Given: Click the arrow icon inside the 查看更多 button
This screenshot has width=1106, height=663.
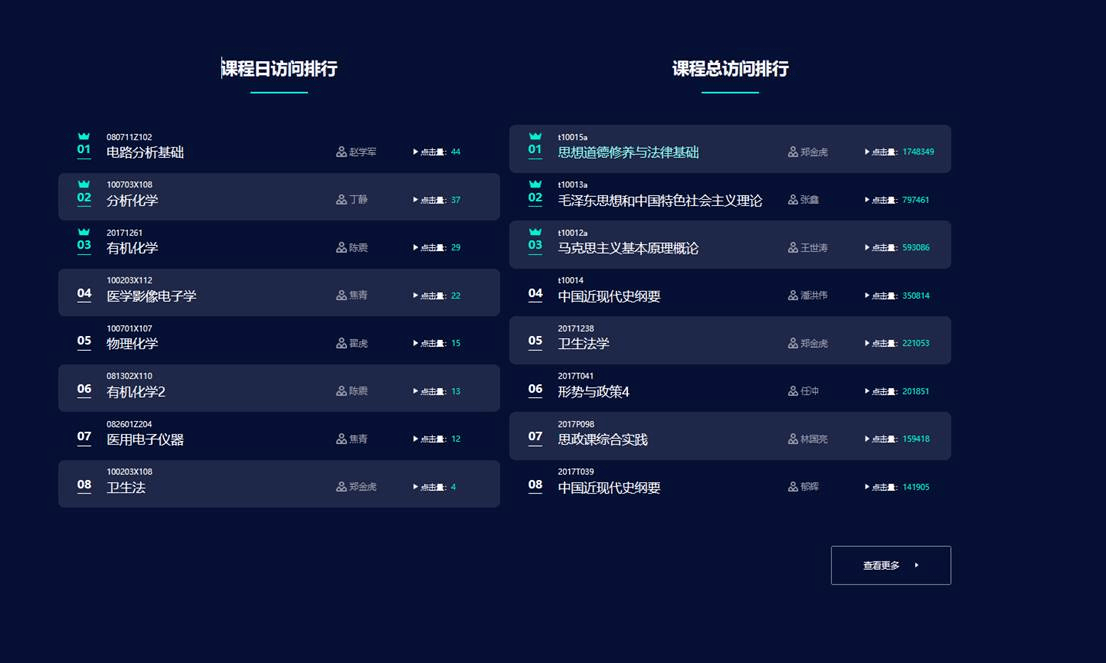Looking at the screenshot, I should point(917,566).
